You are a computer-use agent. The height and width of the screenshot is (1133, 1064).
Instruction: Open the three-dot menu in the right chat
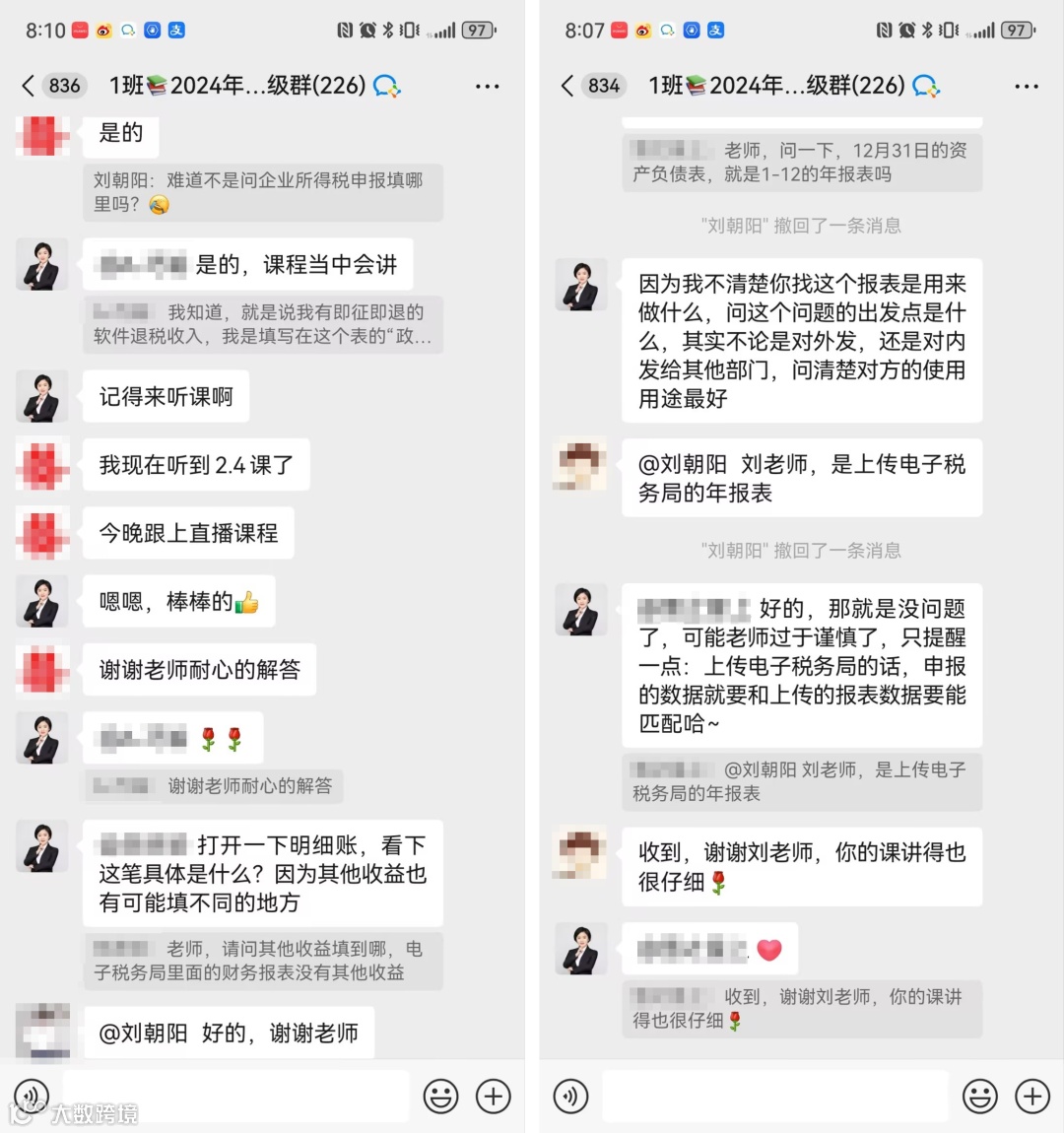coord(1026,86)
